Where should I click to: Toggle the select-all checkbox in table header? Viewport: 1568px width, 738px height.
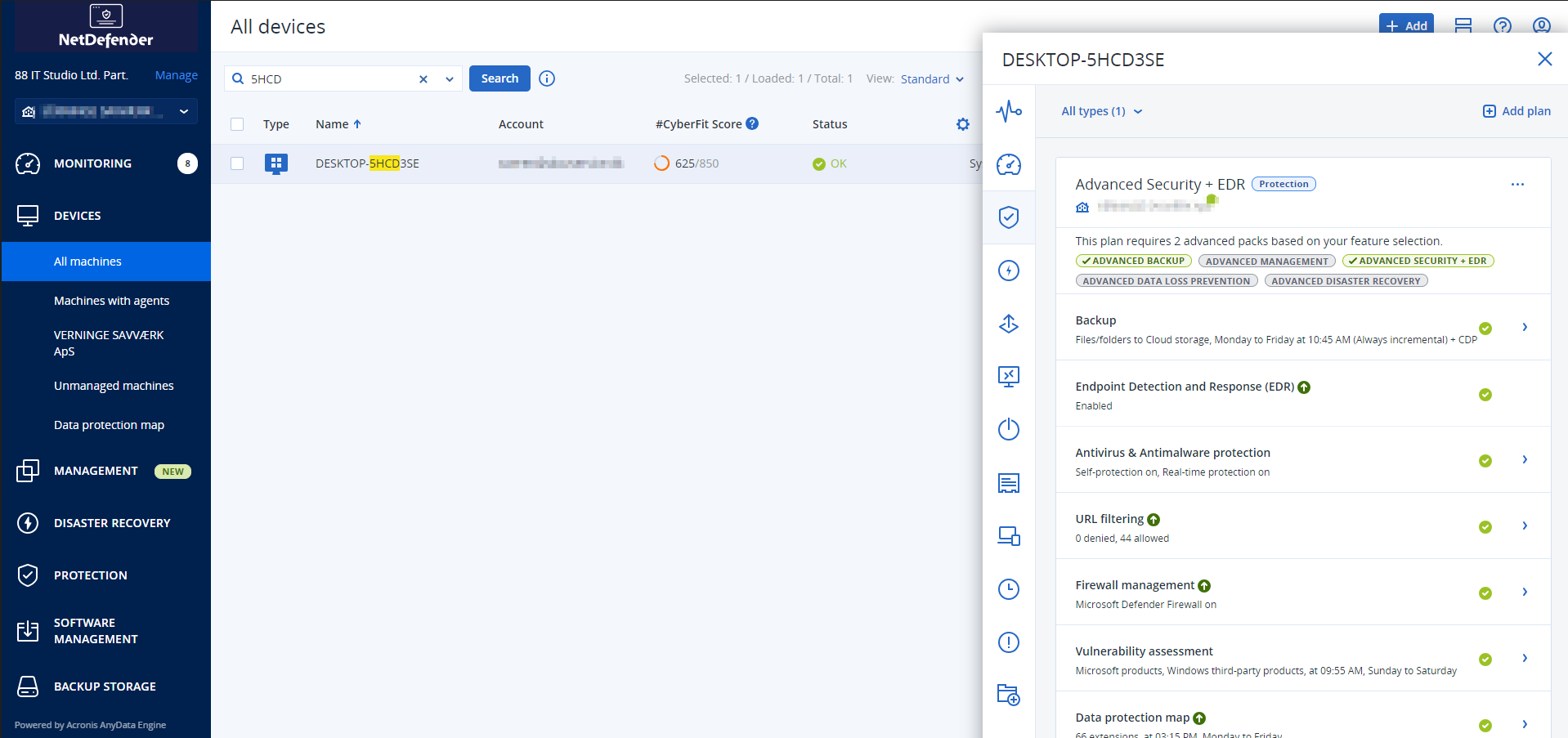(x=237, y=124)
